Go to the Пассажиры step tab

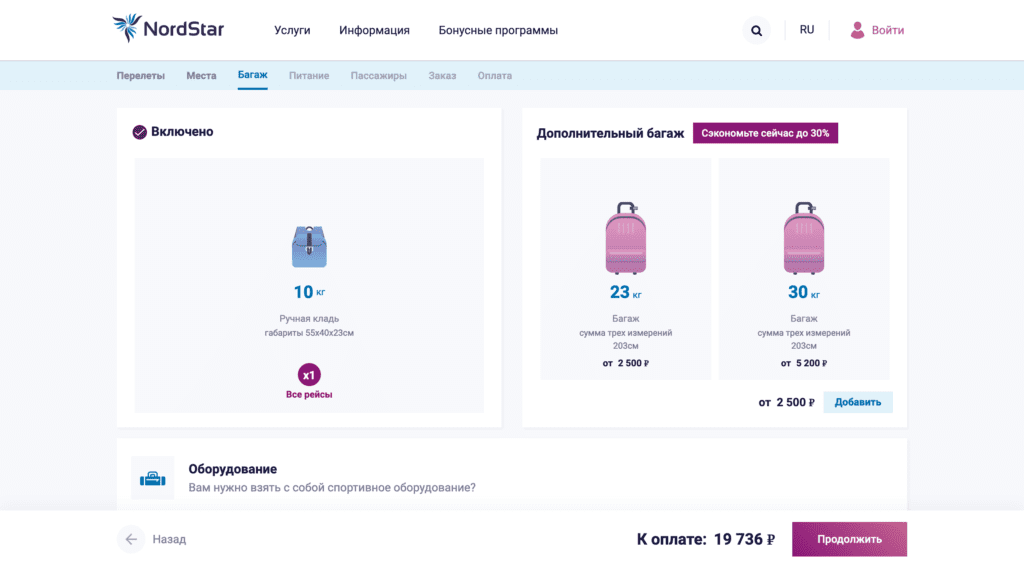coord(379,76)
